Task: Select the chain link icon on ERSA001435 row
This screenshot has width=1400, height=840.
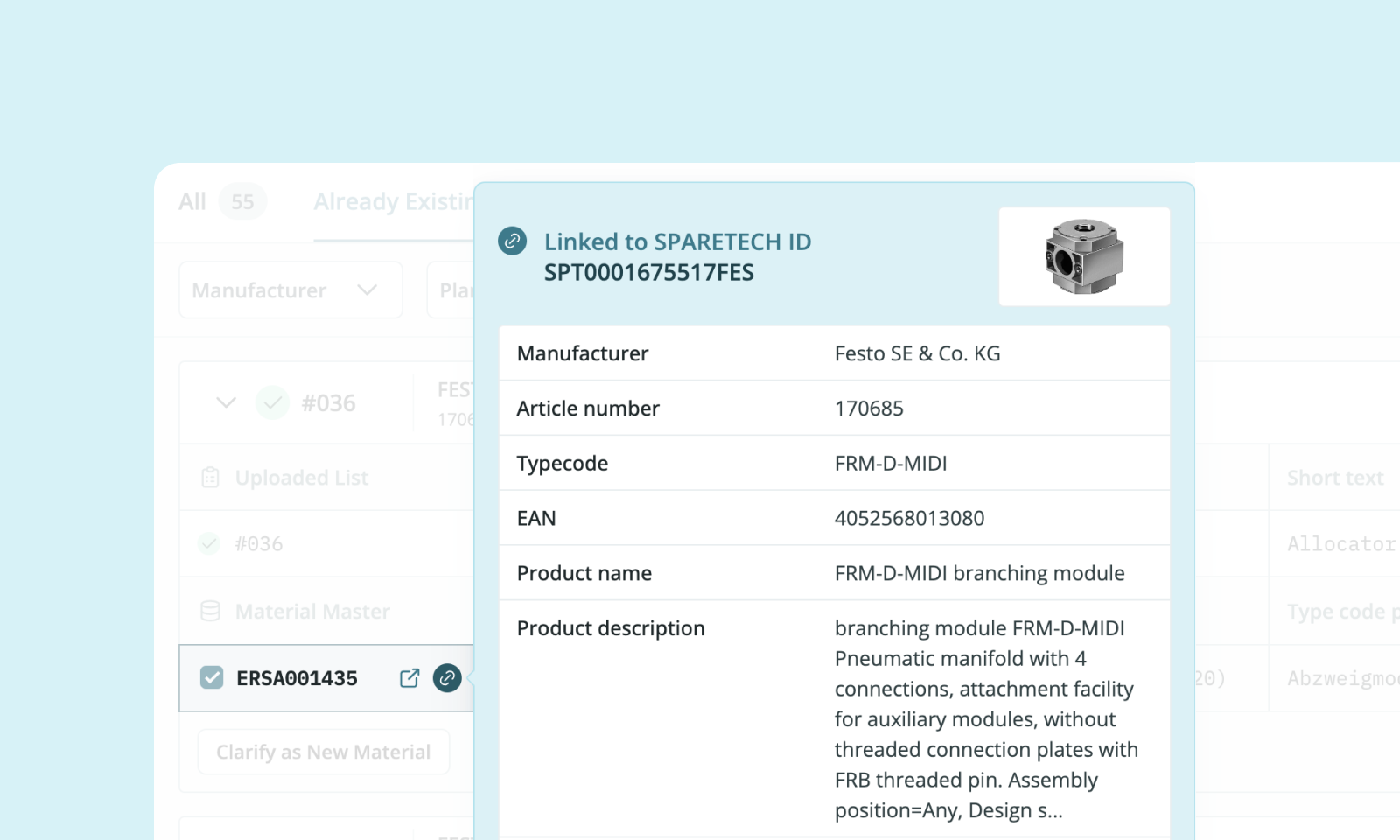Action: tap(447, 678)
